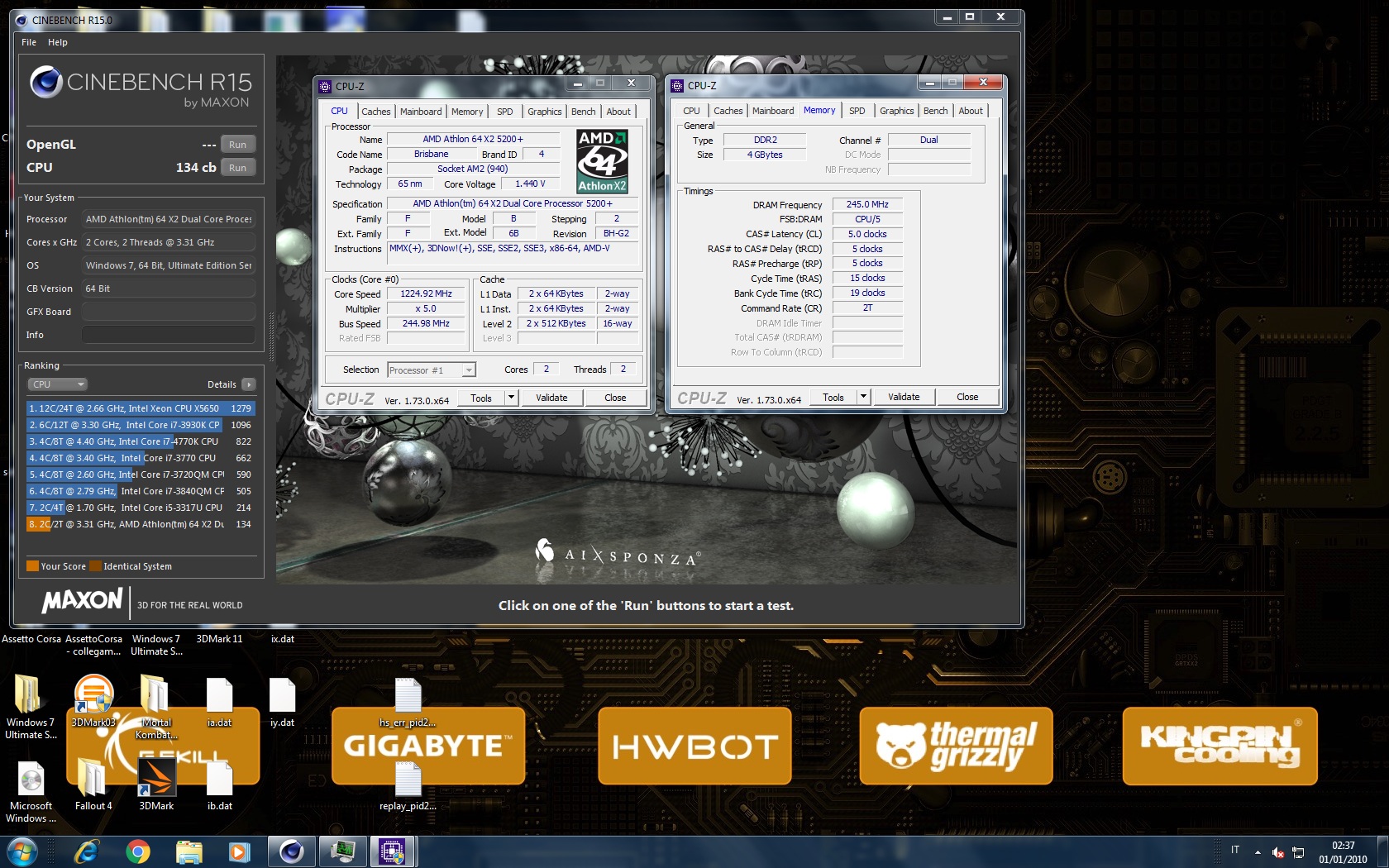Click the Details arrow button in Ranking

(x=249, y=384)
